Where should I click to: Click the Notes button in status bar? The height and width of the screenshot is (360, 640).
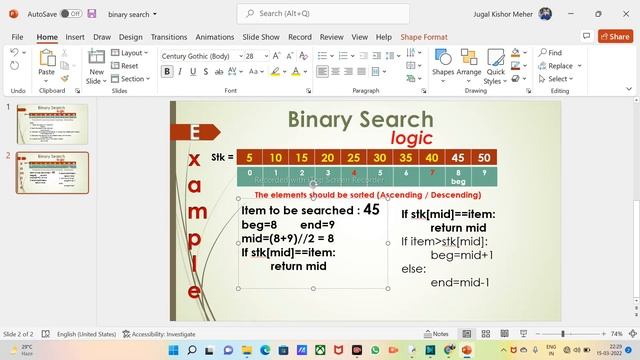436,334
